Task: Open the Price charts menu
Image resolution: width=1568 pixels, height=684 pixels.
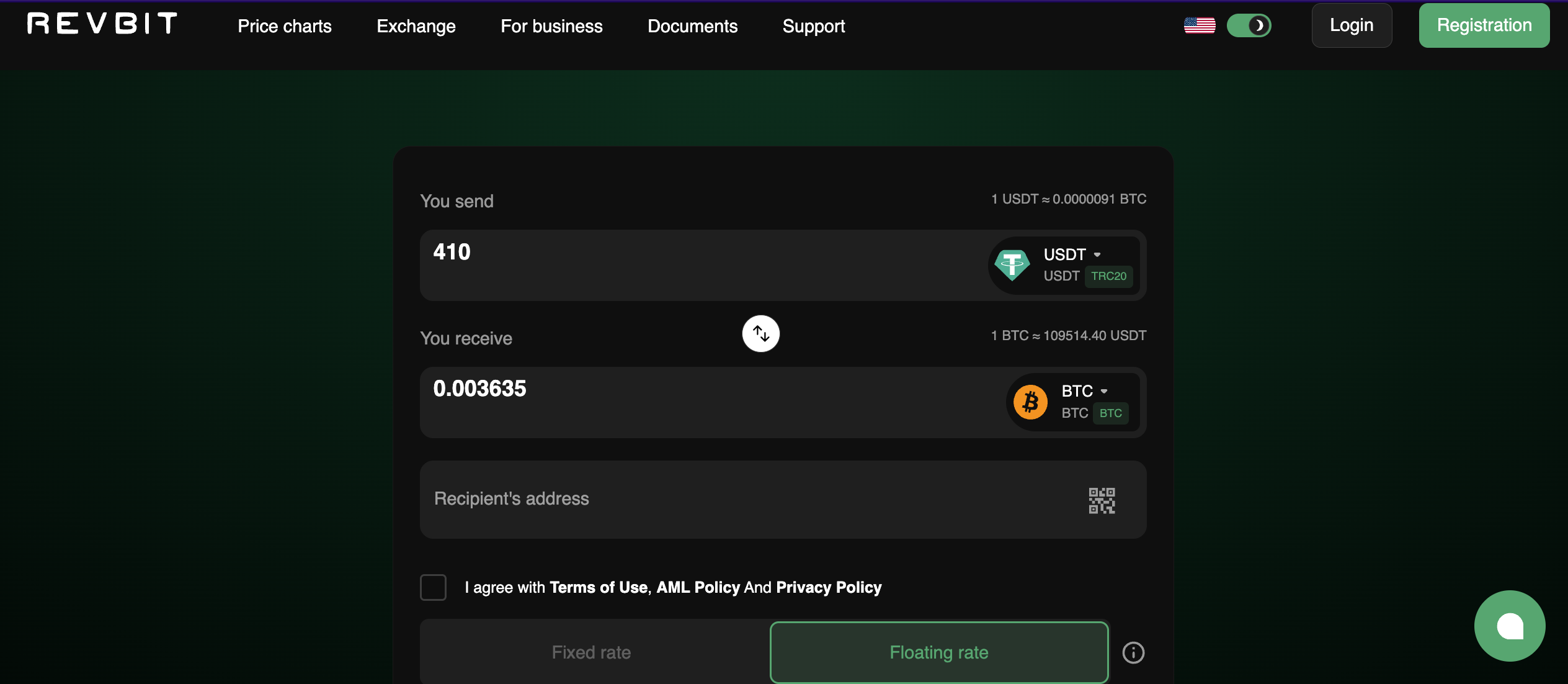Action: pyautogui.click(x=285, y=26)
